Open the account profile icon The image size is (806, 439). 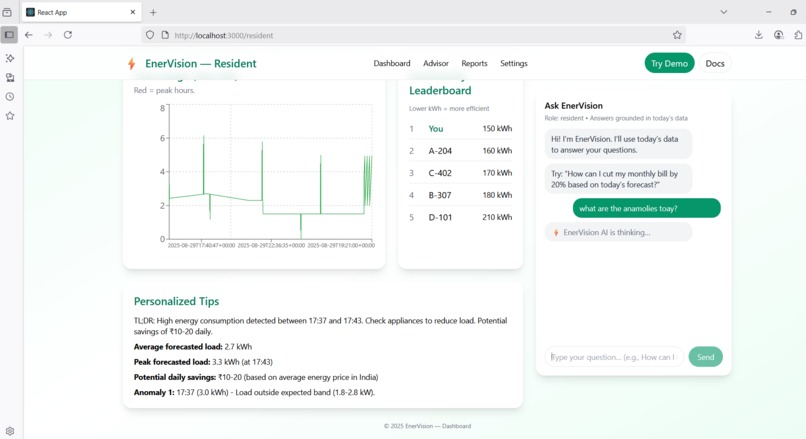pos(779,35)
